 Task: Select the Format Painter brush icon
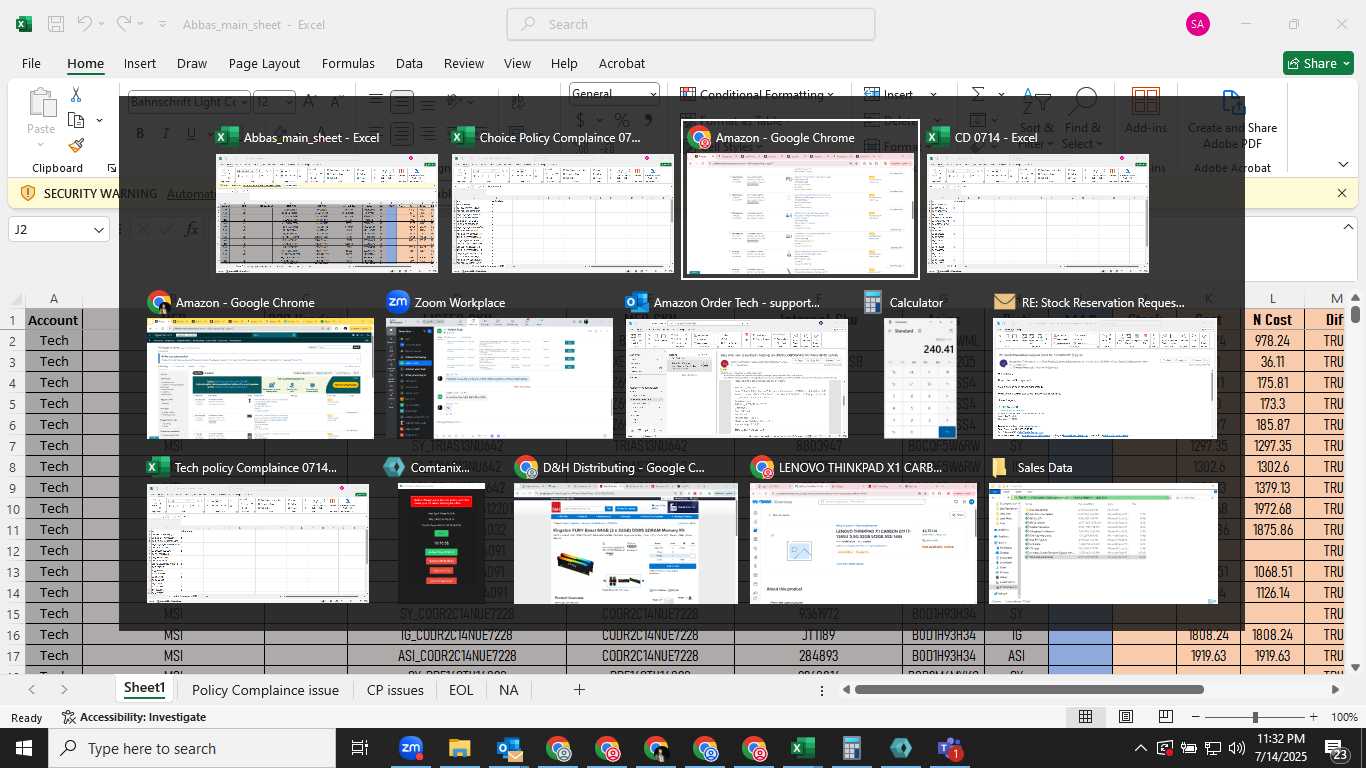tap(76, 145)
